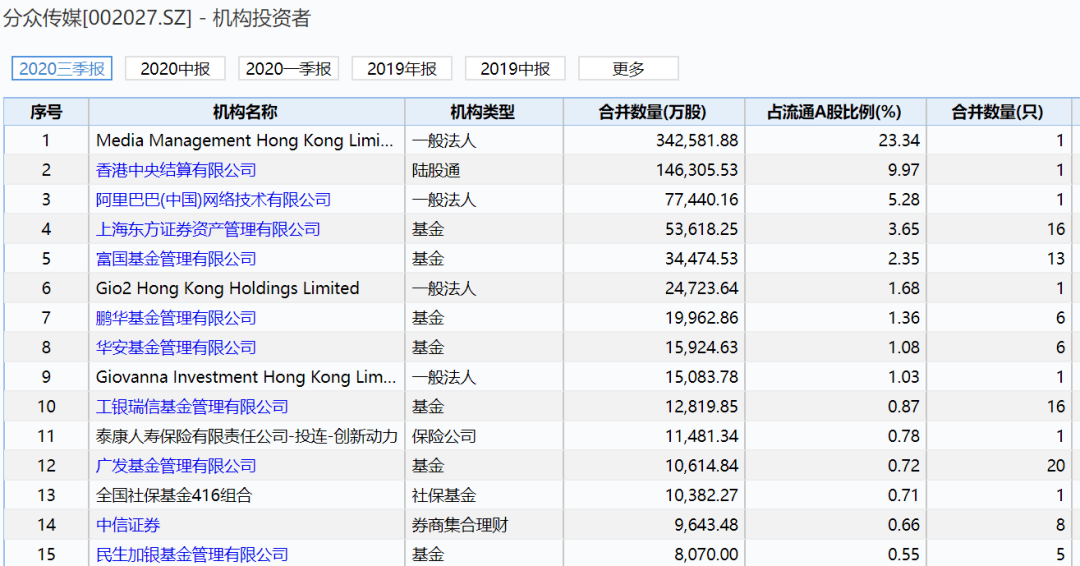Open the 2020一季报 report tab
The image size is (1080, 566).
289,69
